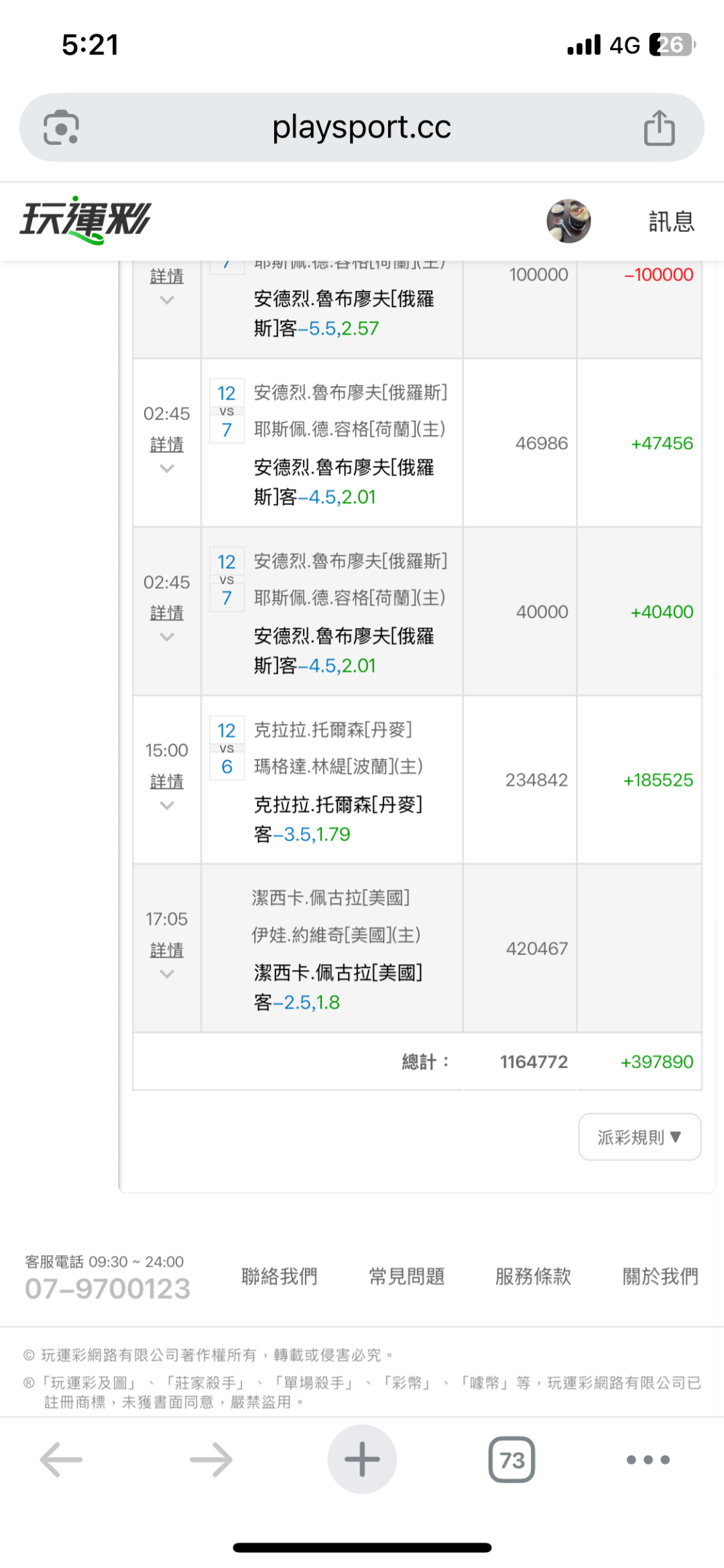
Task: Expand details chevron for 15:00 match
Action: (x=167, y=806)
